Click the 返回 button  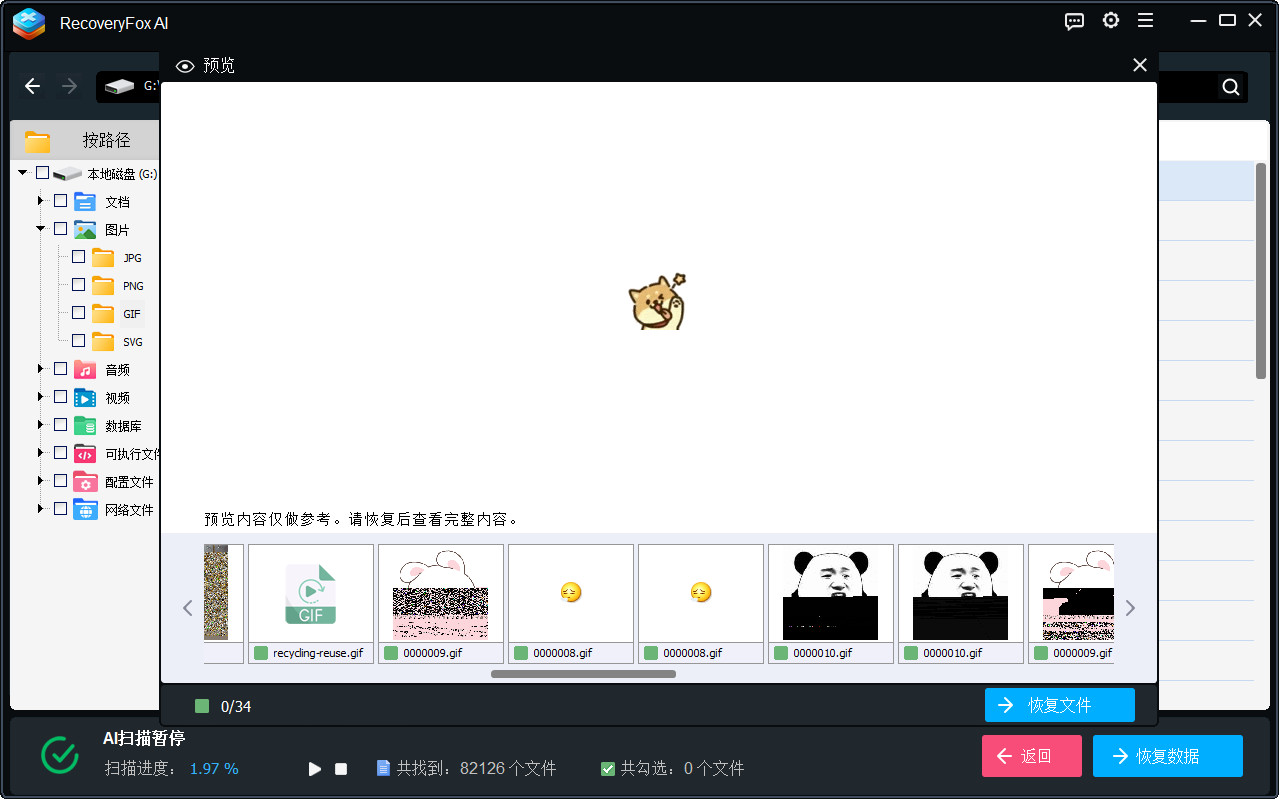click(x=1031, y=756)
